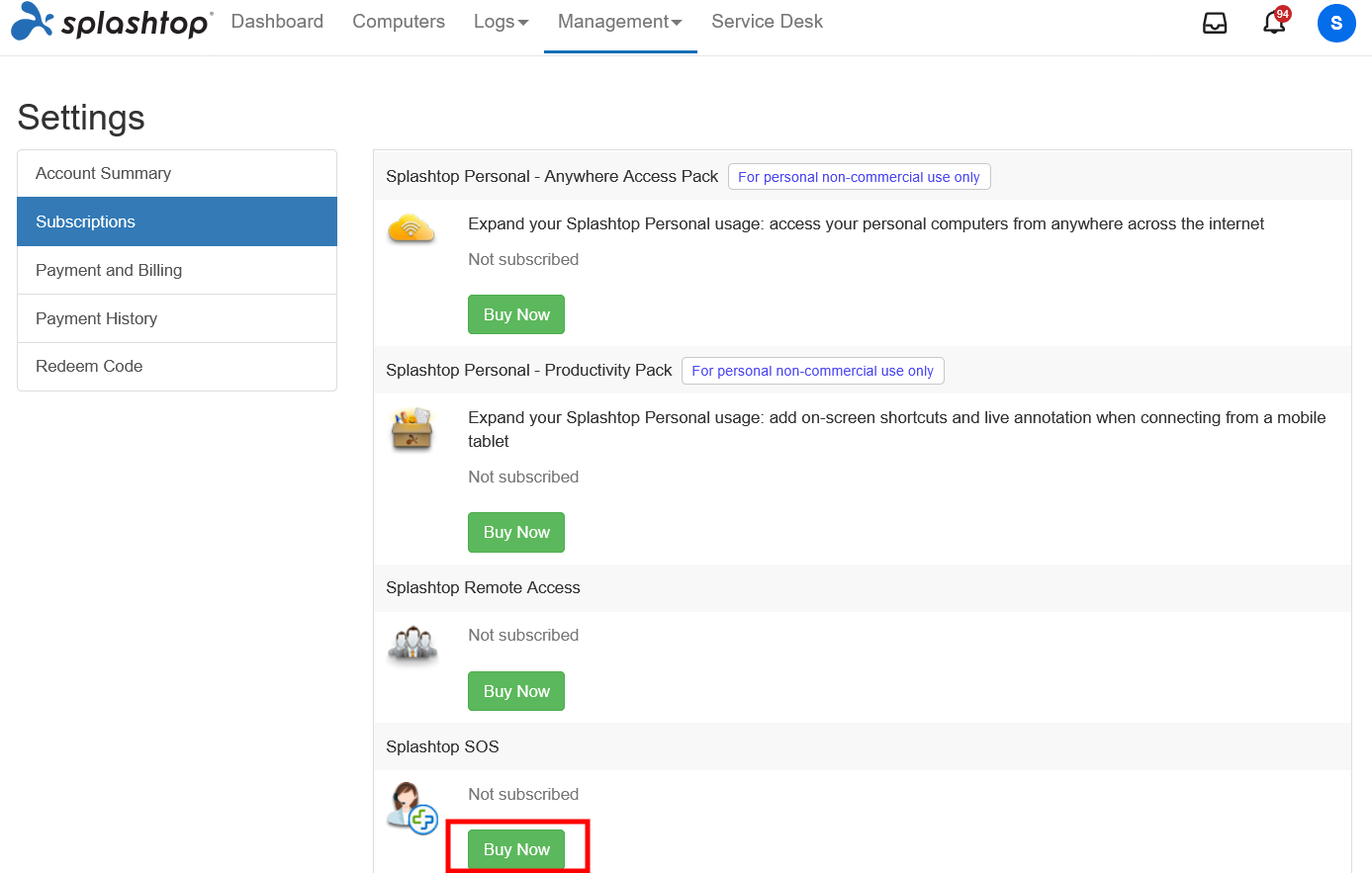
Task: Expand the Logs dropdown menu
Action: pyautogui.click(x=502, y=22)
